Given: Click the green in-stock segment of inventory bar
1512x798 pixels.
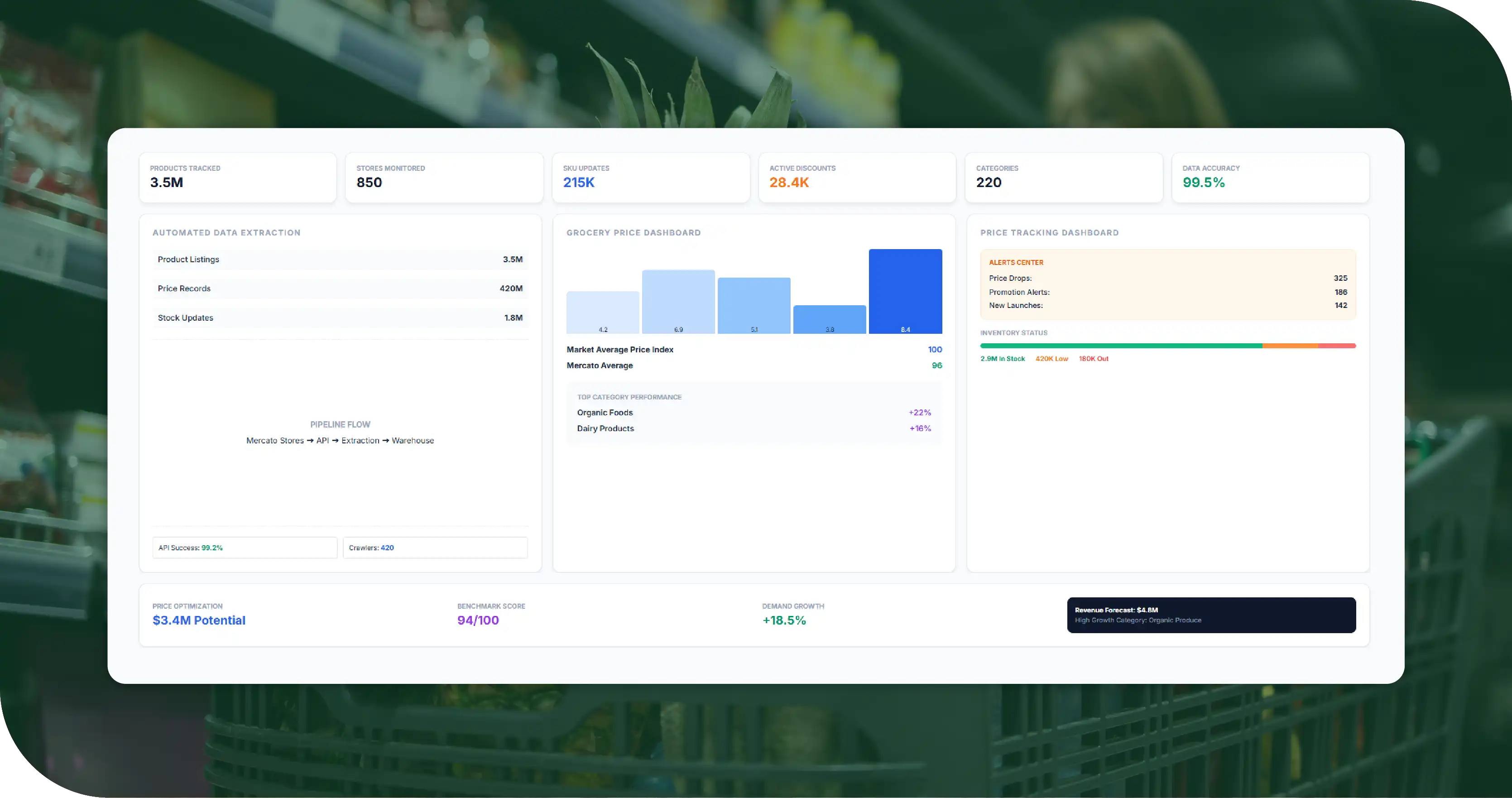Looking at the screenshot, I should pyautogui.click(x=1121, y=346).
